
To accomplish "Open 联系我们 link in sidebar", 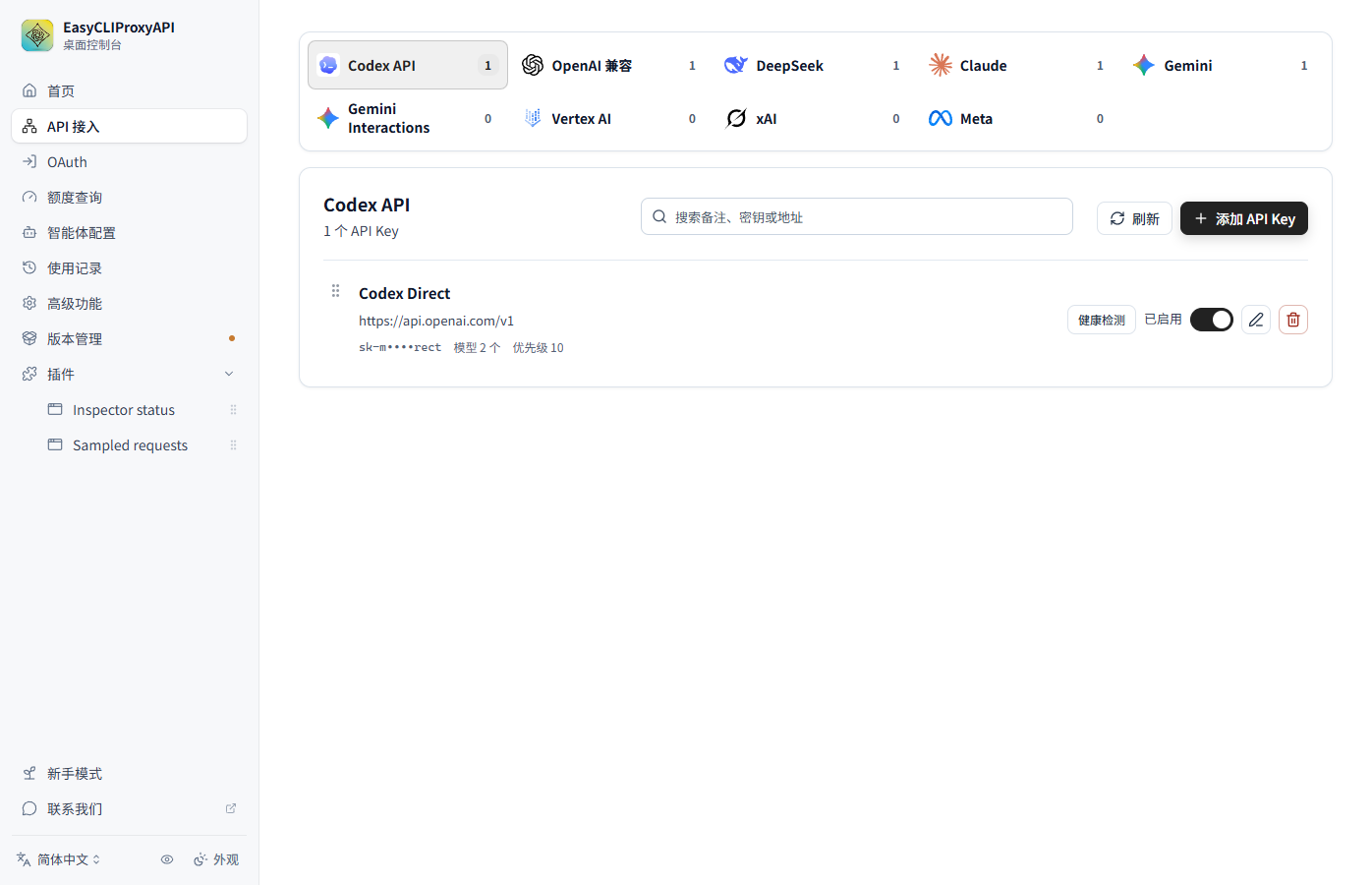I will pyautogui.click(x=129, y=808).
